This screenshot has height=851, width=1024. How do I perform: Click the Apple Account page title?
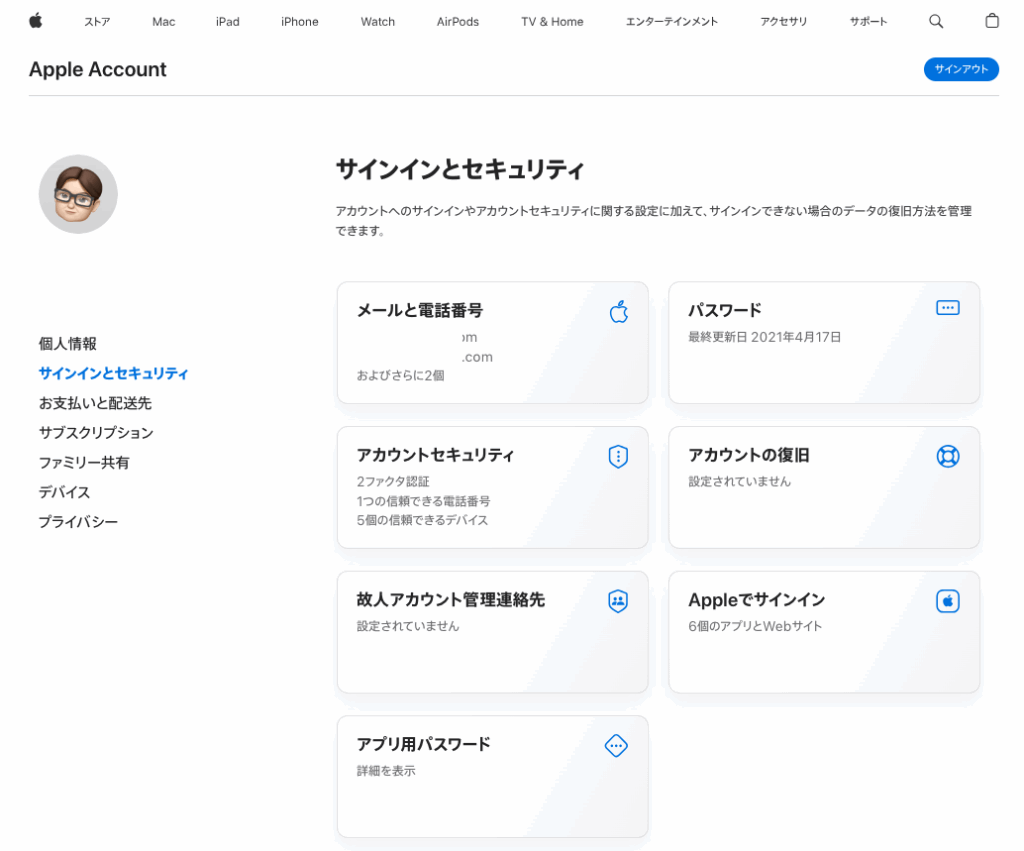tap(98, 69)
